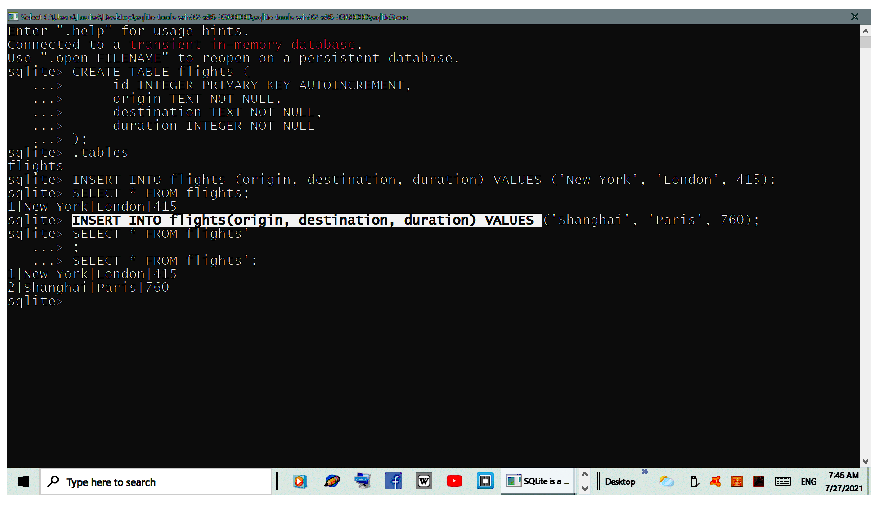
Task: Click the red 'transient in-memory database' text
Action: (243, 45)
